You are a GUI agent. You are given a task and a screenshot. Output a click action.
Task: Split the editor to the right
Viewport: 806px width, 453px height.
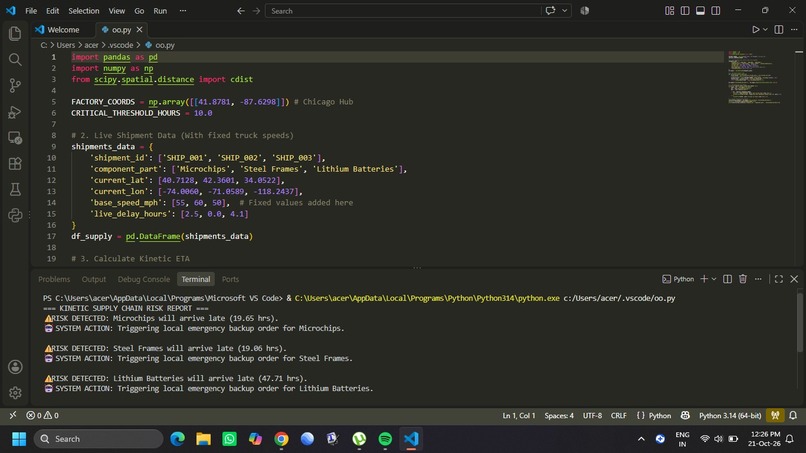pyautogui.click(x=779, y=30)
